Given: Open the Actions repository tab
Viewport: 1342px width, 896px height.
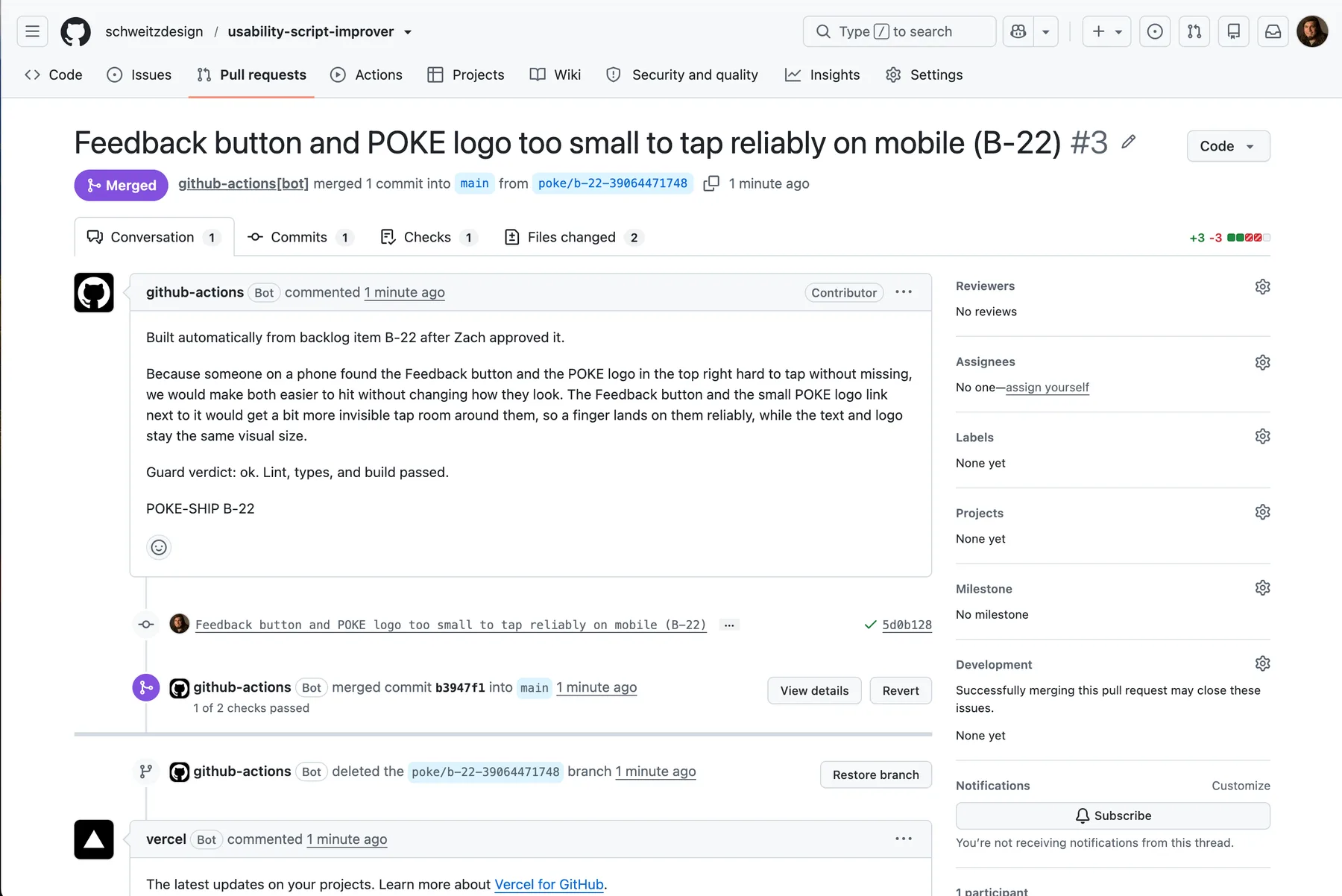Looking at the screenshot, I should click(x=366, y=75).
